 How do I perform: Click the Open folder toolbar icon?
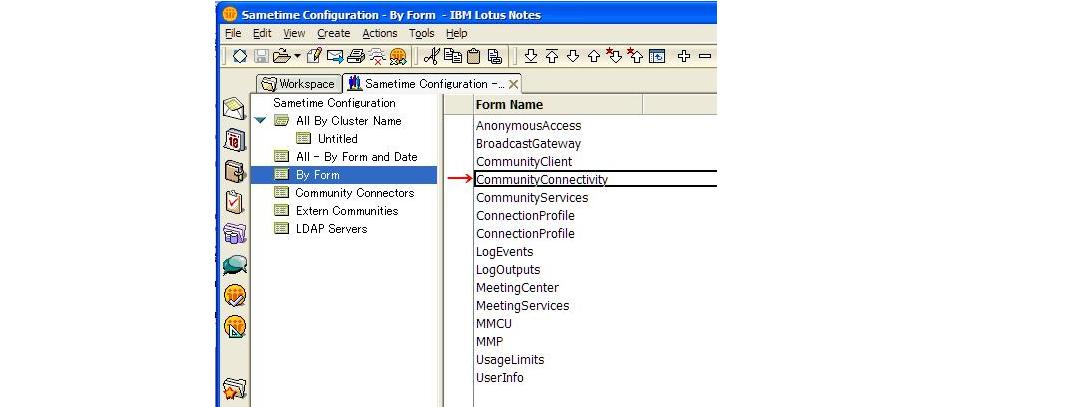pos(282,56)
